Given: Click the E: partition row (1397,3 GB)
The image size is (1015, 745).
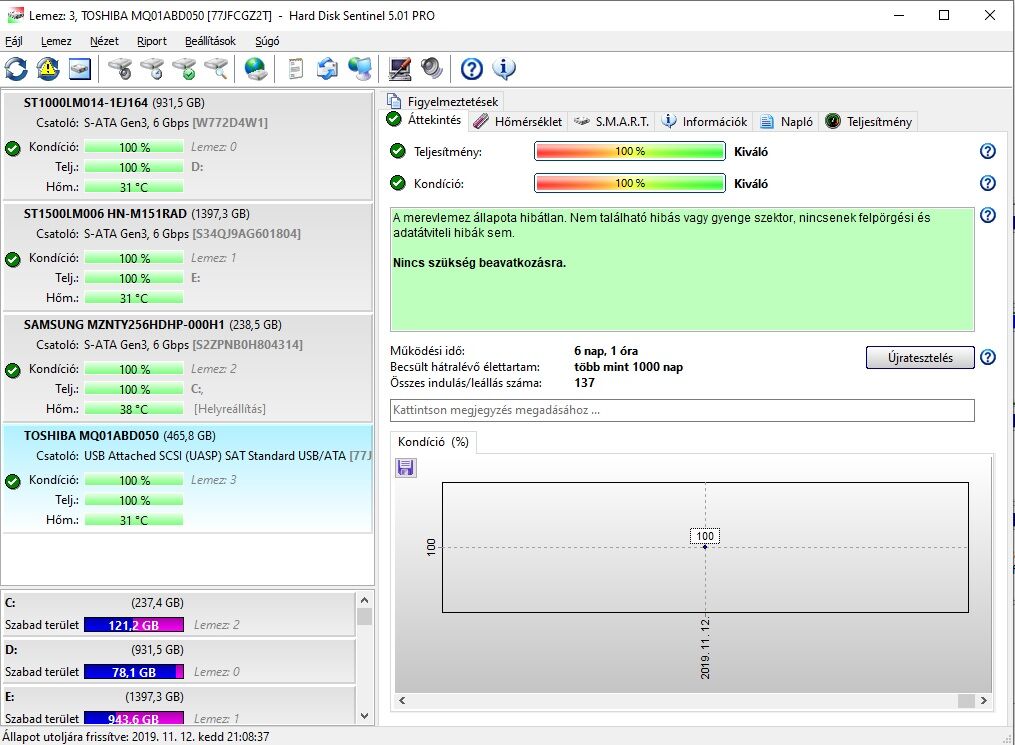Looking at the screenshot, I should (x=179, y=707).
